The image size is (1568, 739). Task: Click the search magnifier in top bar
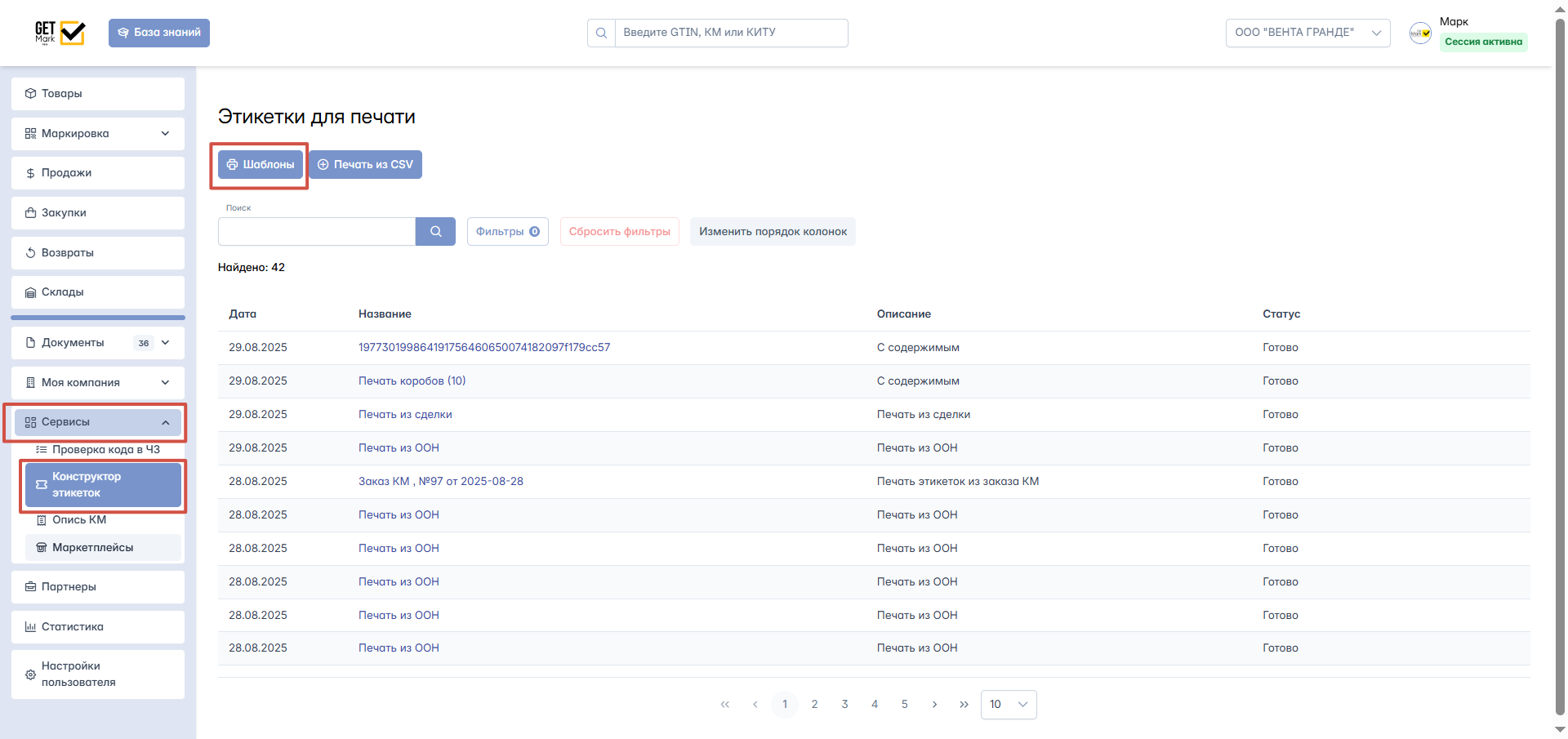(x=601, y=33)
